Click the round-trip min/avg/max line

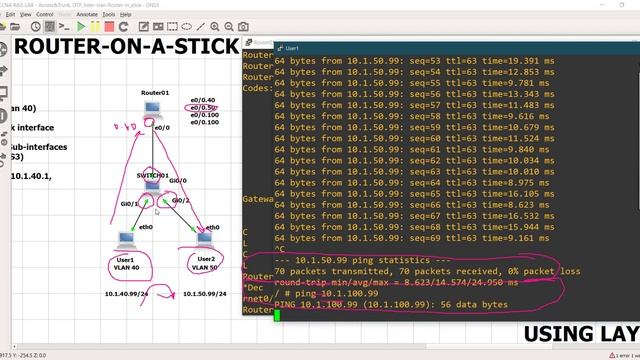click(x=396, y=282)
